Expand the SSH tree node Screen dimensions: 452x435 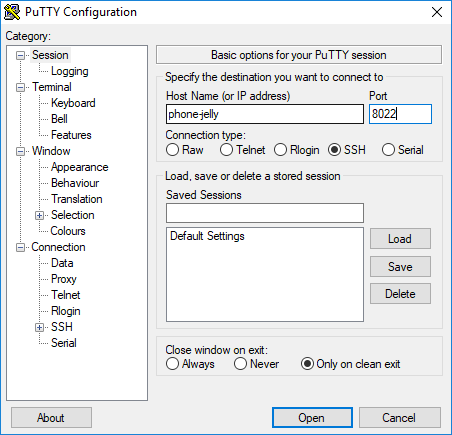click(x=39, y=327)
